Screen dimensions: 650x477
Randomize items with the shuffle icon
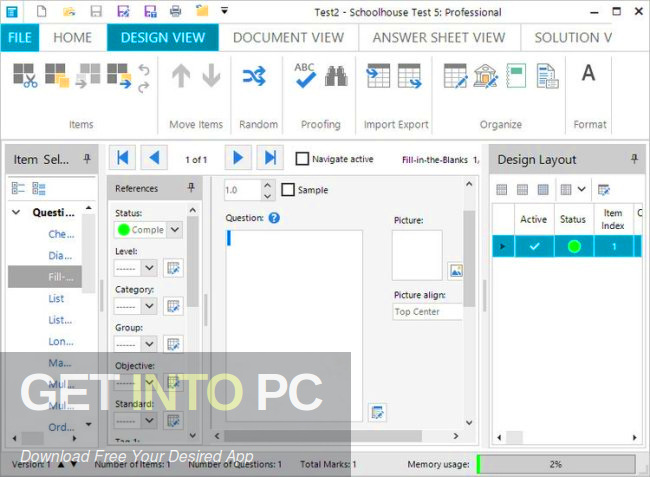(x=254, y=76)
